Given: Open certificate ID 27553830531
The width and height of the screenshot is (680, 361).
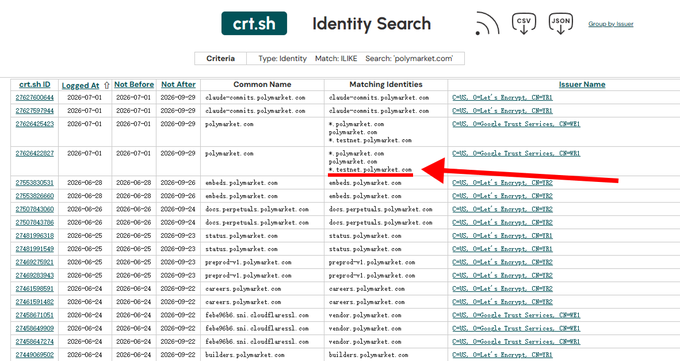Looking at the screenshot, I should coord(35,183).
